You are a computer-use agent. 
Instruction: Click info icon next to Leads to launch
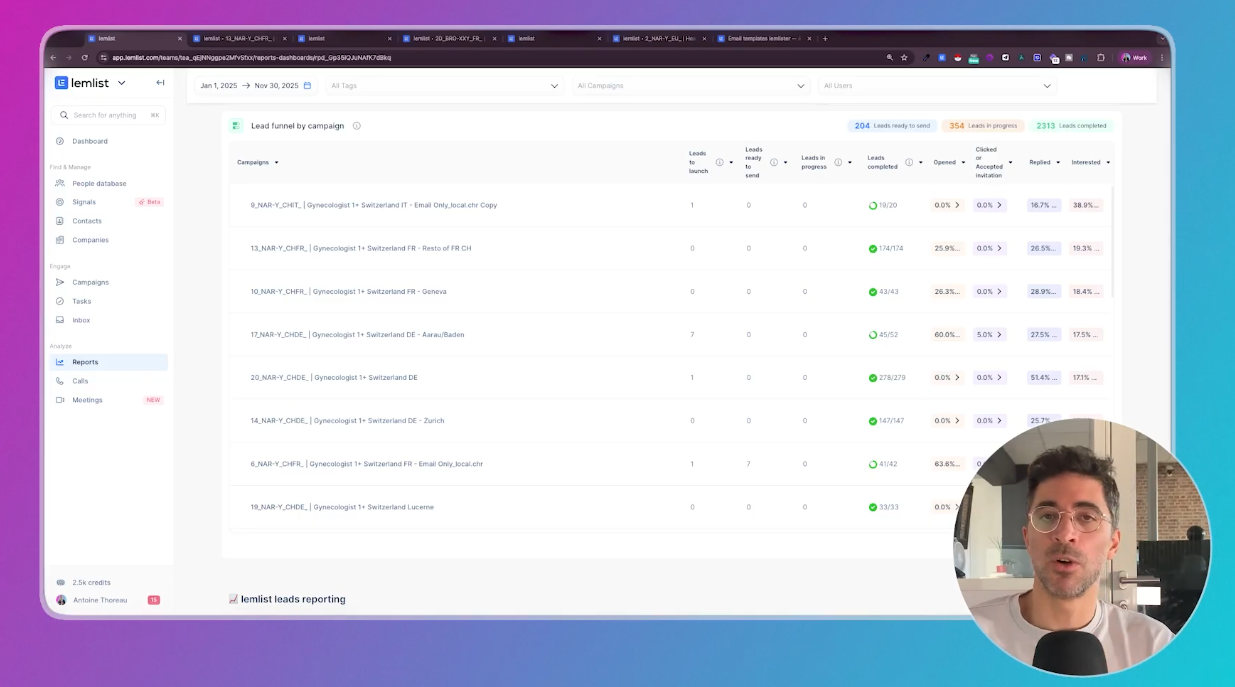click(x=719, y=162)
